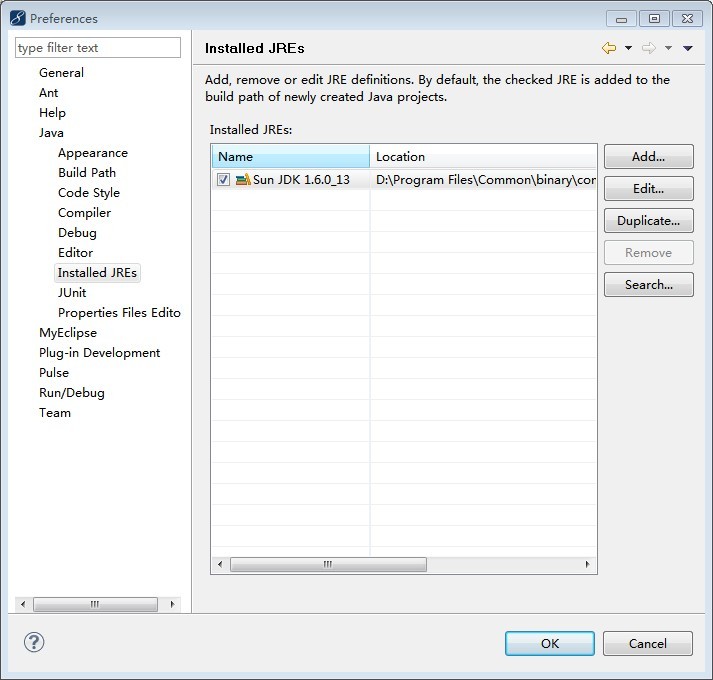Click the Edit... button
The height and width of the screenshot is (680, 713).
[648, 188]
